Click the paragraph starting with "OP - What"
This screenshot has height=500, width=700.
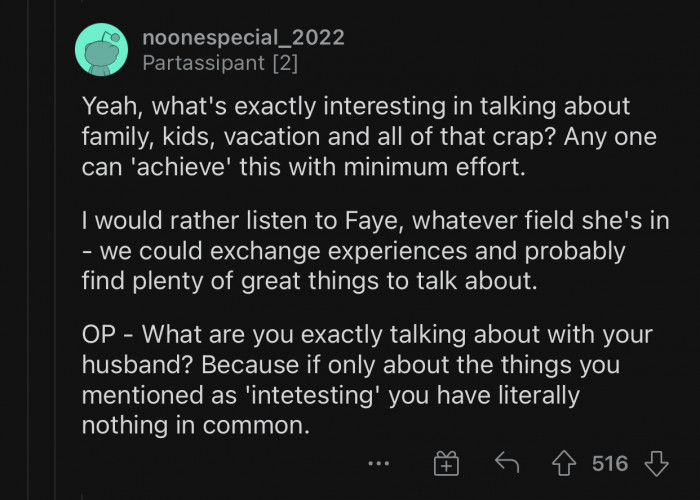click(x=368, y=379)
